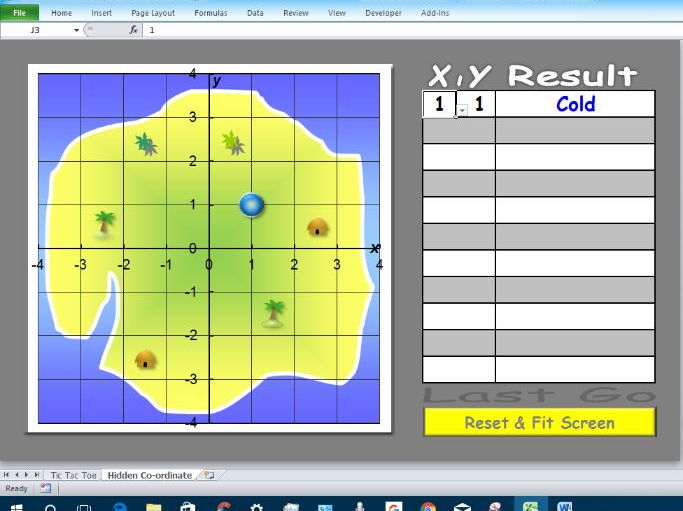Go to next sheet with navigation arrow
The image size is (683, 511).
pos(26,475)
